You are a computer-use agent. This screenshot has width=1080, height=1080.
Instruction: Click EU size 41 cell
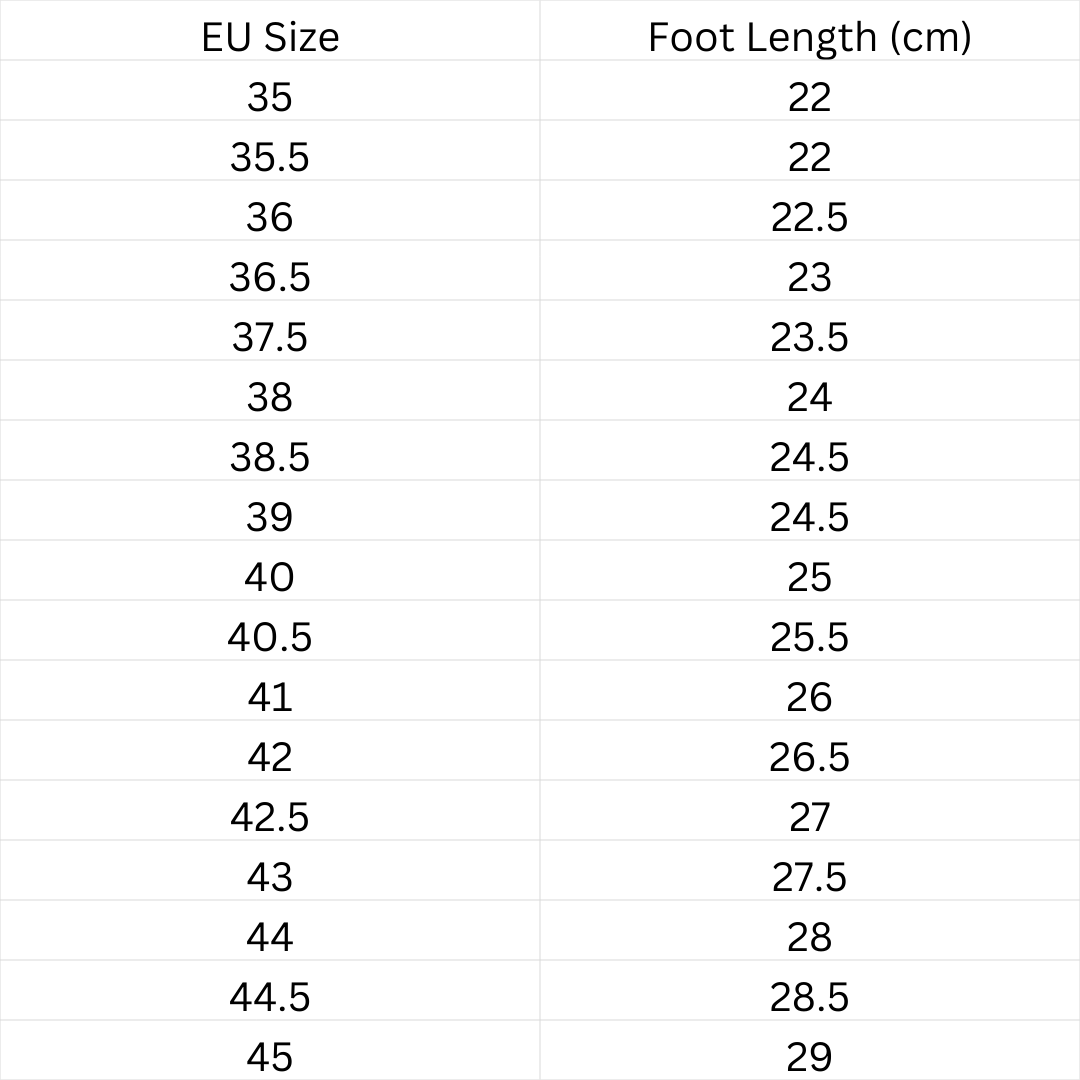(x=270, y=697)
